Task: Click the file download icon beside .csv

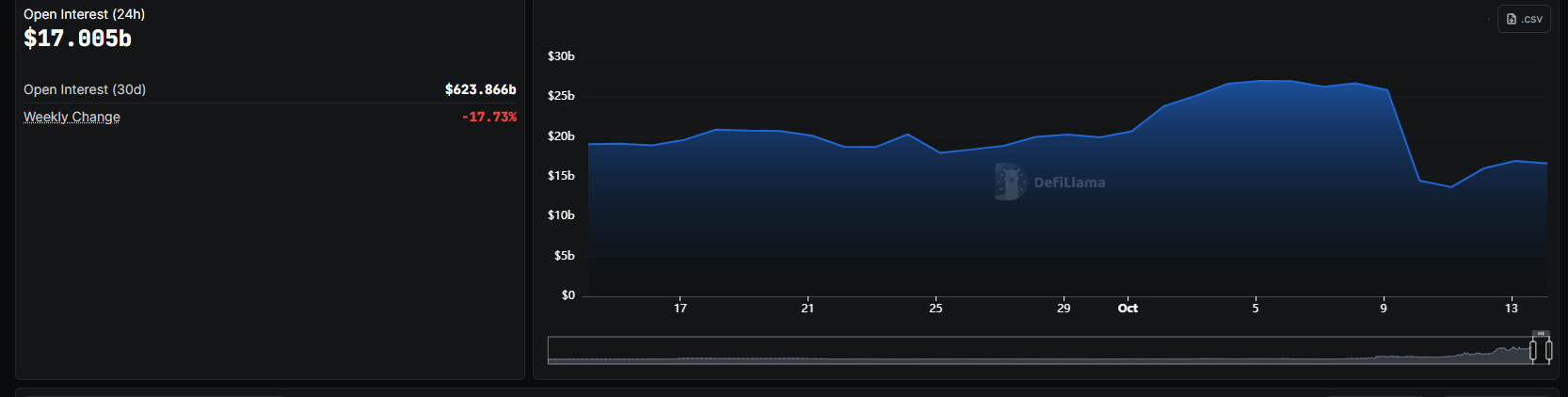Action: [1512, 19]
